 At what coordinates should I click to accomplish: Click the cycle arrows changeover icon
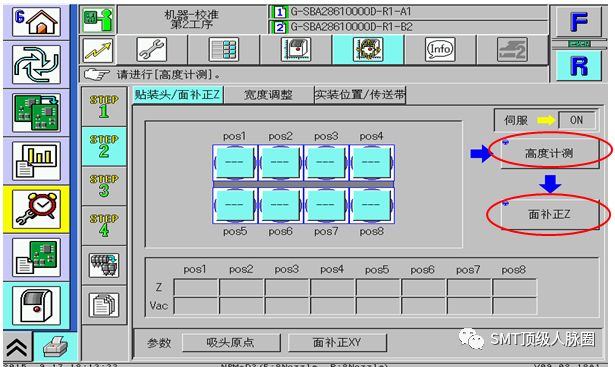pos(36,65)
